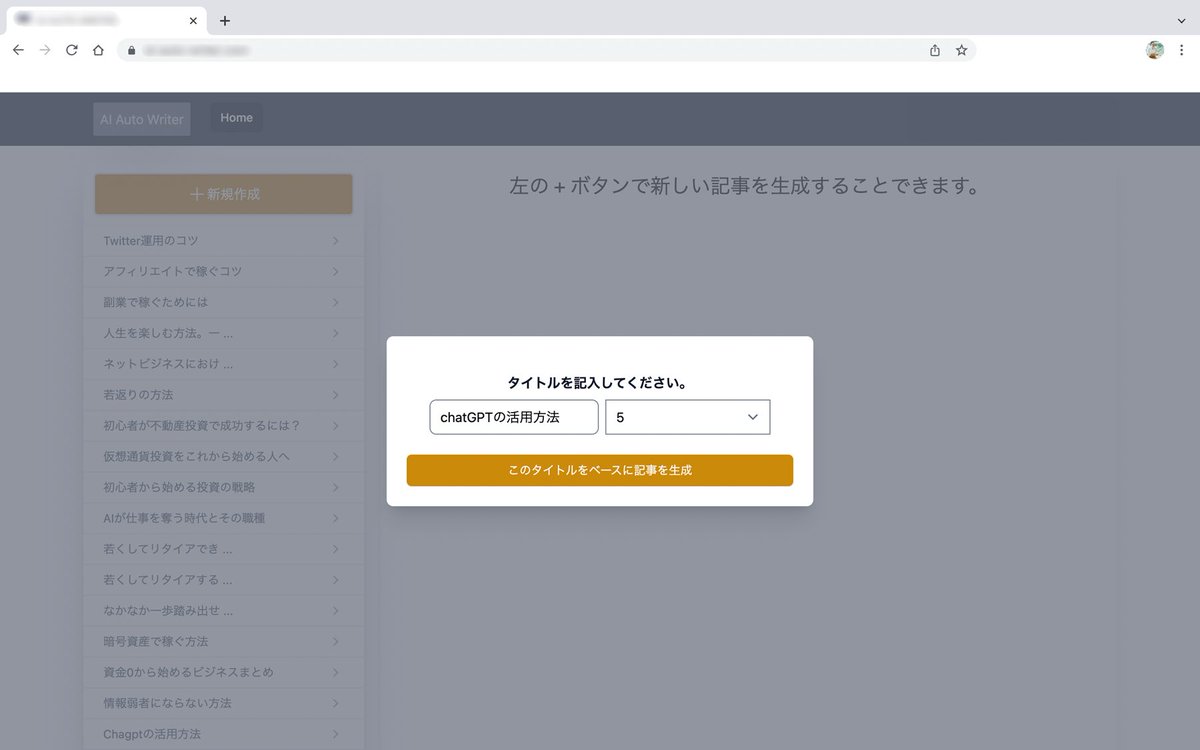This screenshot has width=1200, height=750.
Task: Click the padlock site info icon
Action: tap(130, 50)
